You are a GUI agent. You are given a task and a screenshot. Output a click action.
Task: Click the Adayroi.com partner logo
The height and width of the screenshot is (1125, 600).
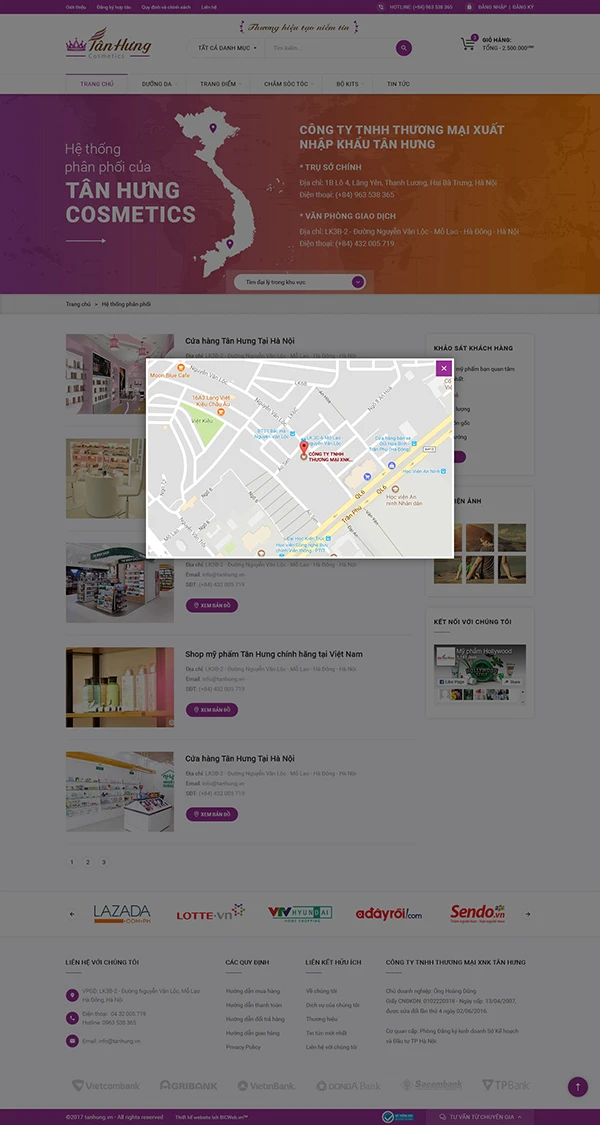(x=389, y=914)
